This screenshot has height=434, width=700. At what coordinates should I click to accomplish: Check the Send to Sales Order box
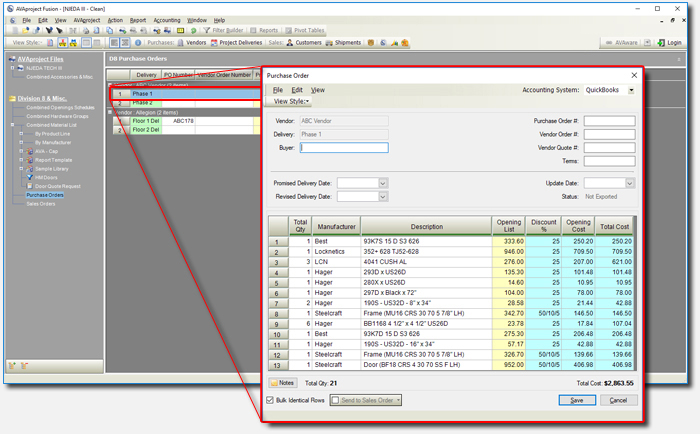click(336, 400)
